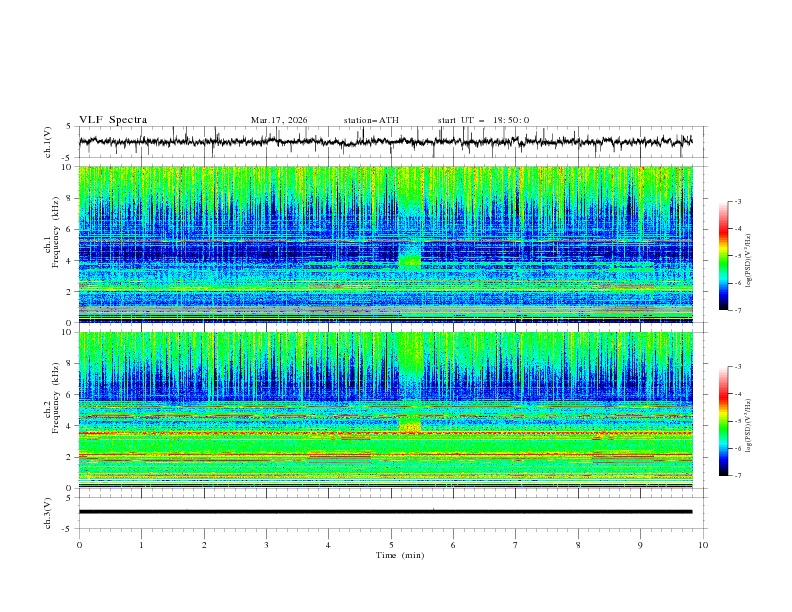Click the 'ch.1(V)' waveform axis label

click(48, 142)
